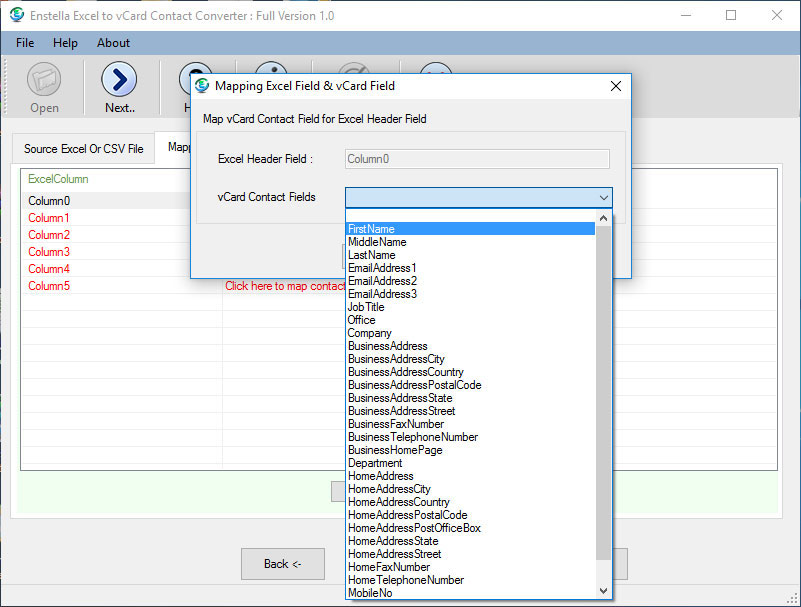Open the Help menu
801x607 pixels.
tap(65, 43)
